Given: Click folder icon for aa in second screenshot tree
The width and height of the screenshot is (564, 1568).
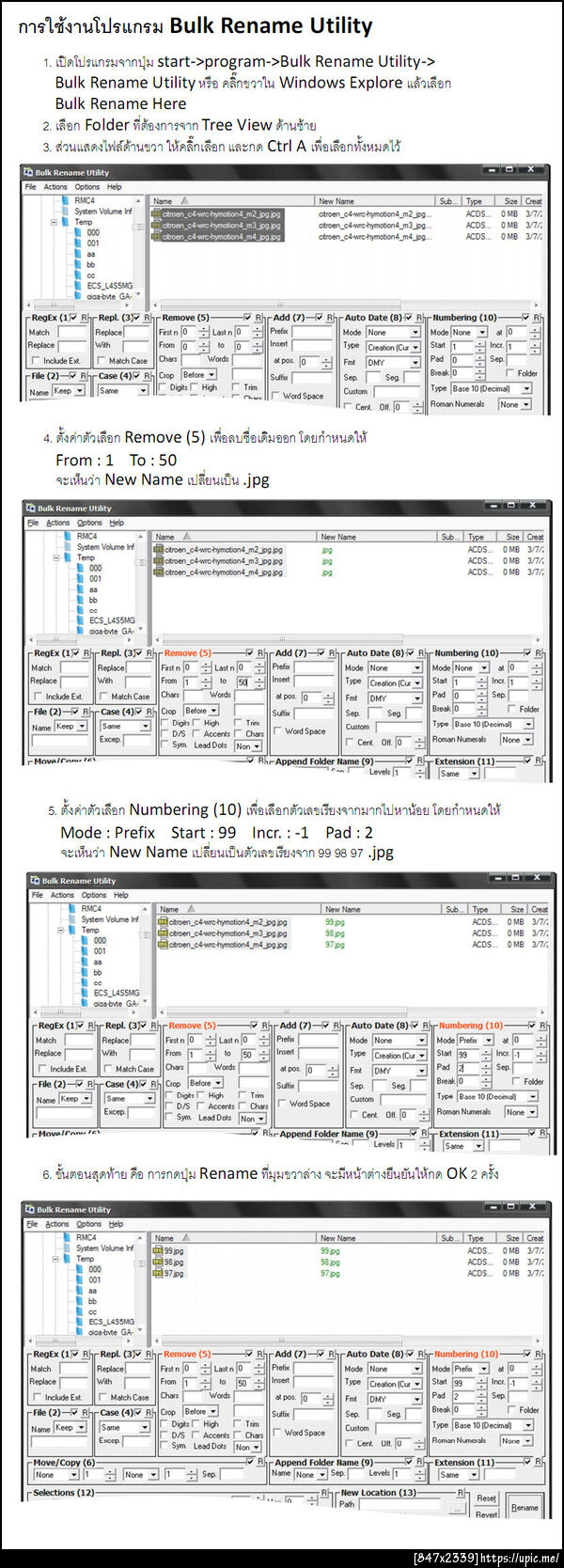Looking at the screenshot, I should [81, 589].
